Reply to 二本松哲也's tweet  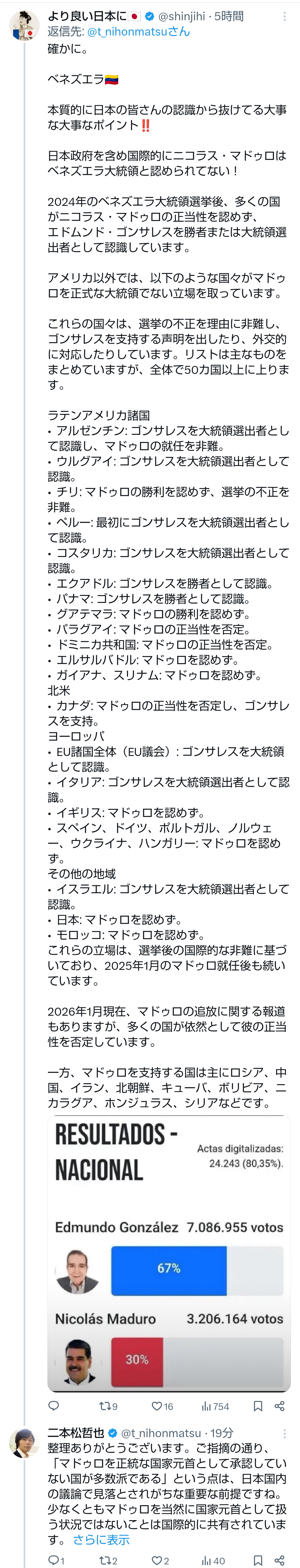tap(55, 1555)
